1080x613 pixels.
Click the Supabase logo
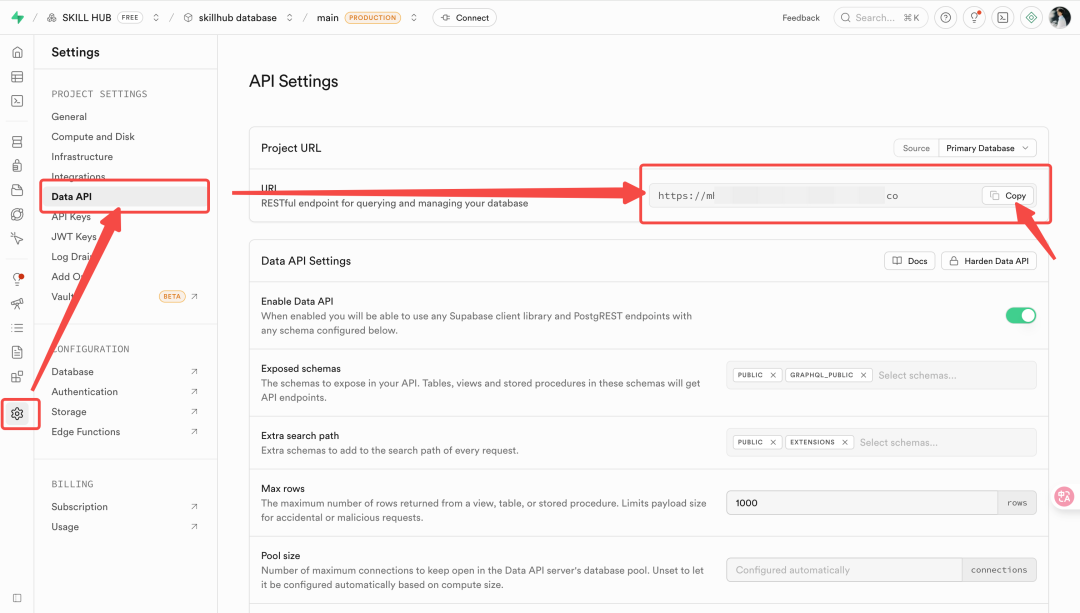click(x=17, y=18)
